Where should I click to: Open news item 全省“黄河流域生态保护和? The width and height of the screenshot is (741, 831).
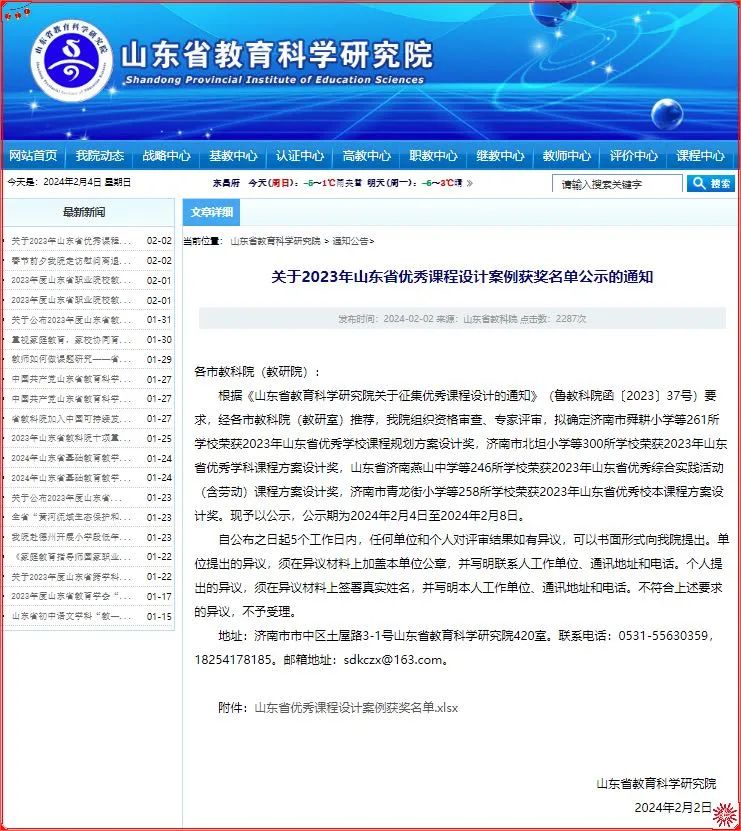coord(71,517)
